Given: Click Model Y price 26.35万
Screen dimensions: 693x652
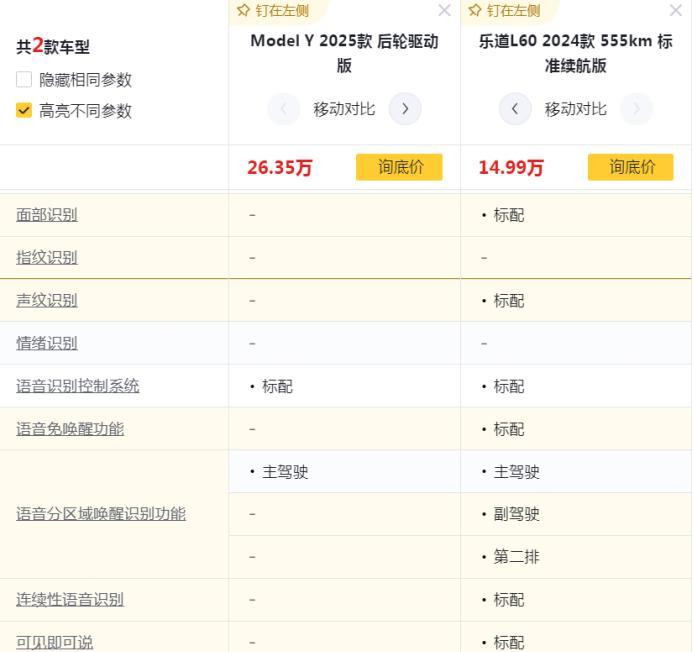Looking at the screenshot, I should tap(279, 168).
